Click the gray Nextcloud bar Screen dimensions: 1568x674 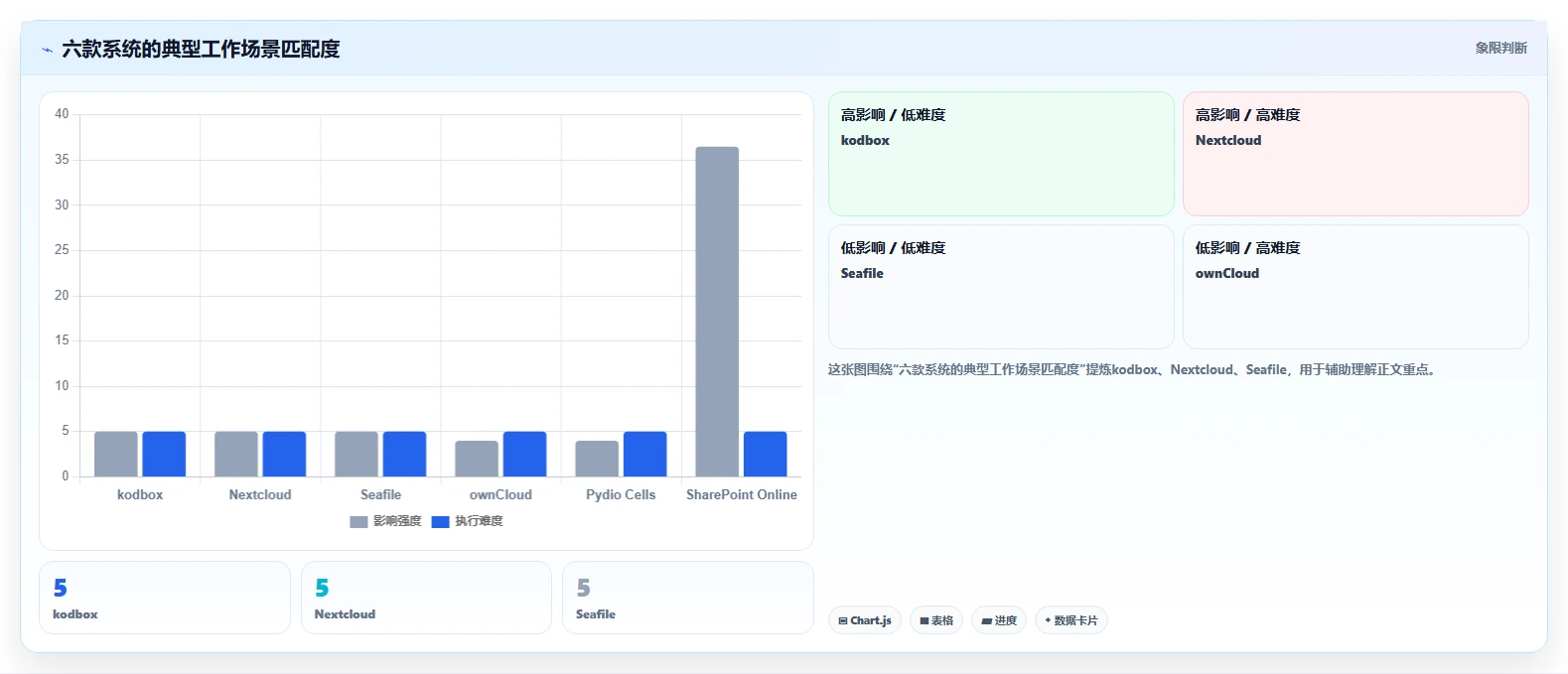[236, 454]
